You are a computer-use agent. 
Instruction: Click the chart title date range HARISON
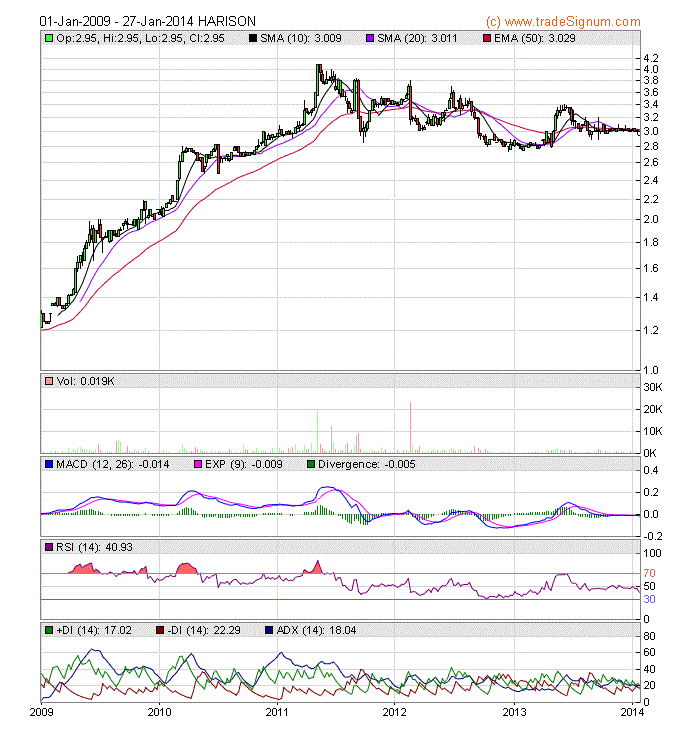[x=148, y=22]
